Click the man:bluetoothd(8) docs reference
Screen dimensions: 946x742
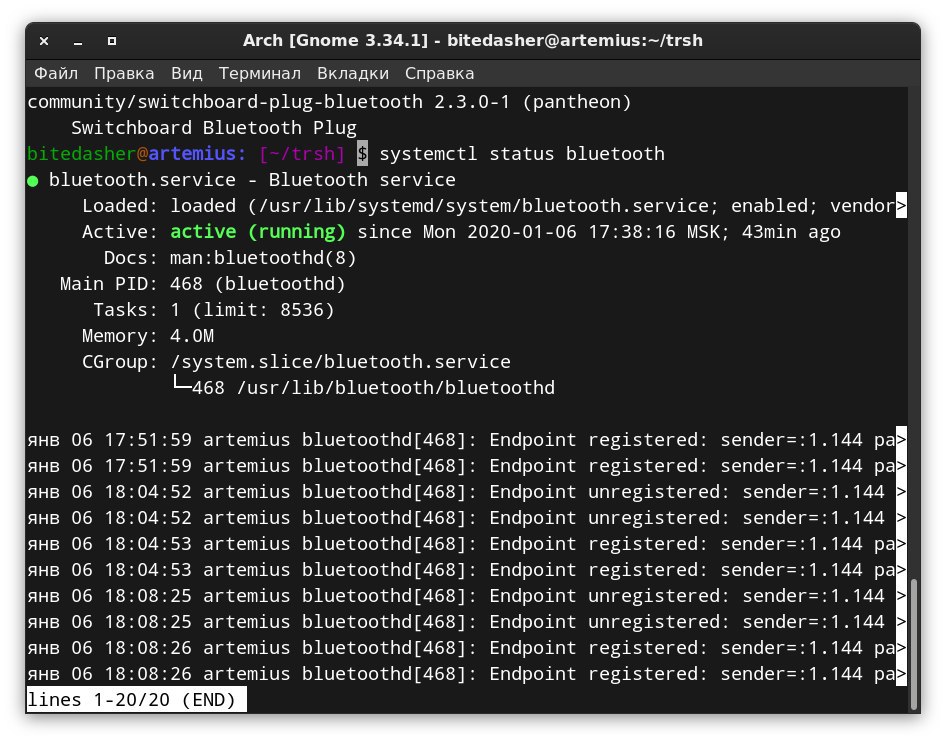264,258
